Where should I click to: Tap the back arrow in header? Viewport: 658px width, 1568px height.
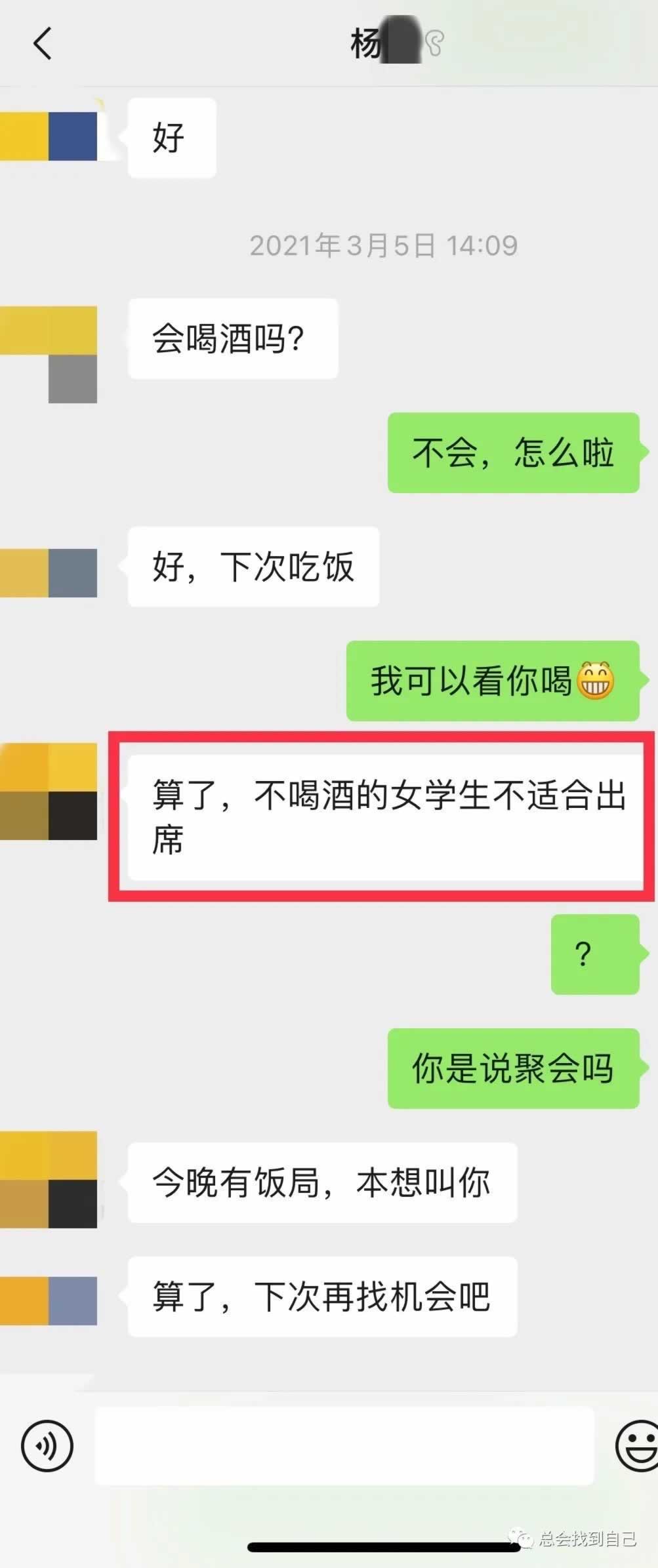coord(43,44)
